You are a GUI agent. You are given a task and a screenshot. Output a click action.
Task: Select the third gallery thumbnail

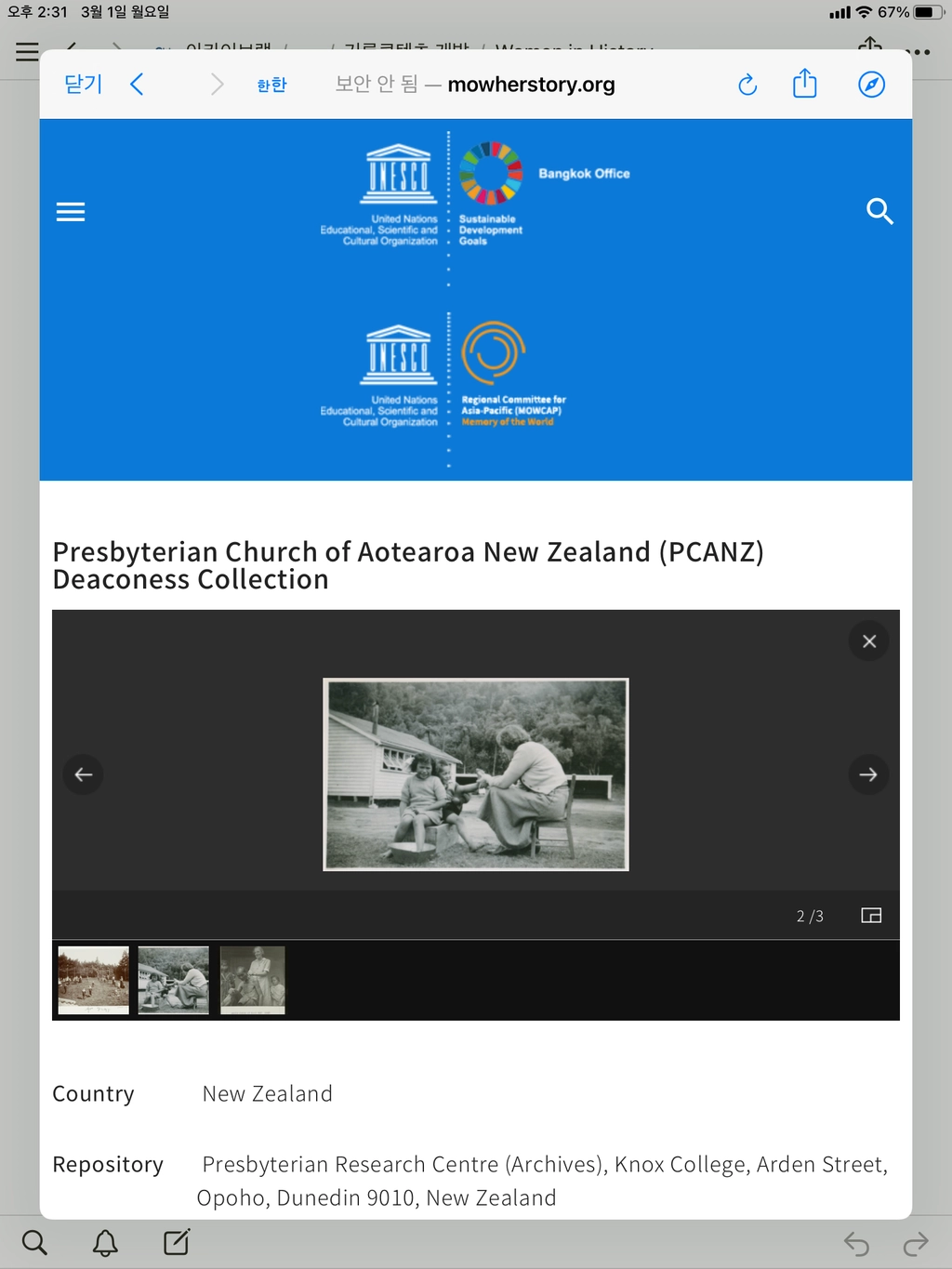253,980
